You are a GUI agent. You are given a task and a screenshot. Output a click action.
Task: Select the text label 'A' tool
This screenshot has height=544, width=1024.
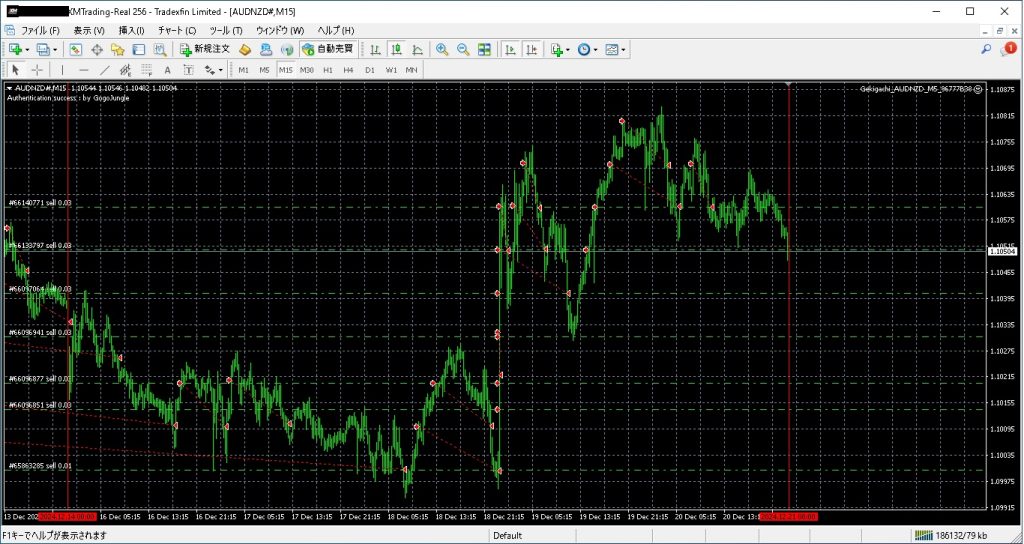[167, 70]
